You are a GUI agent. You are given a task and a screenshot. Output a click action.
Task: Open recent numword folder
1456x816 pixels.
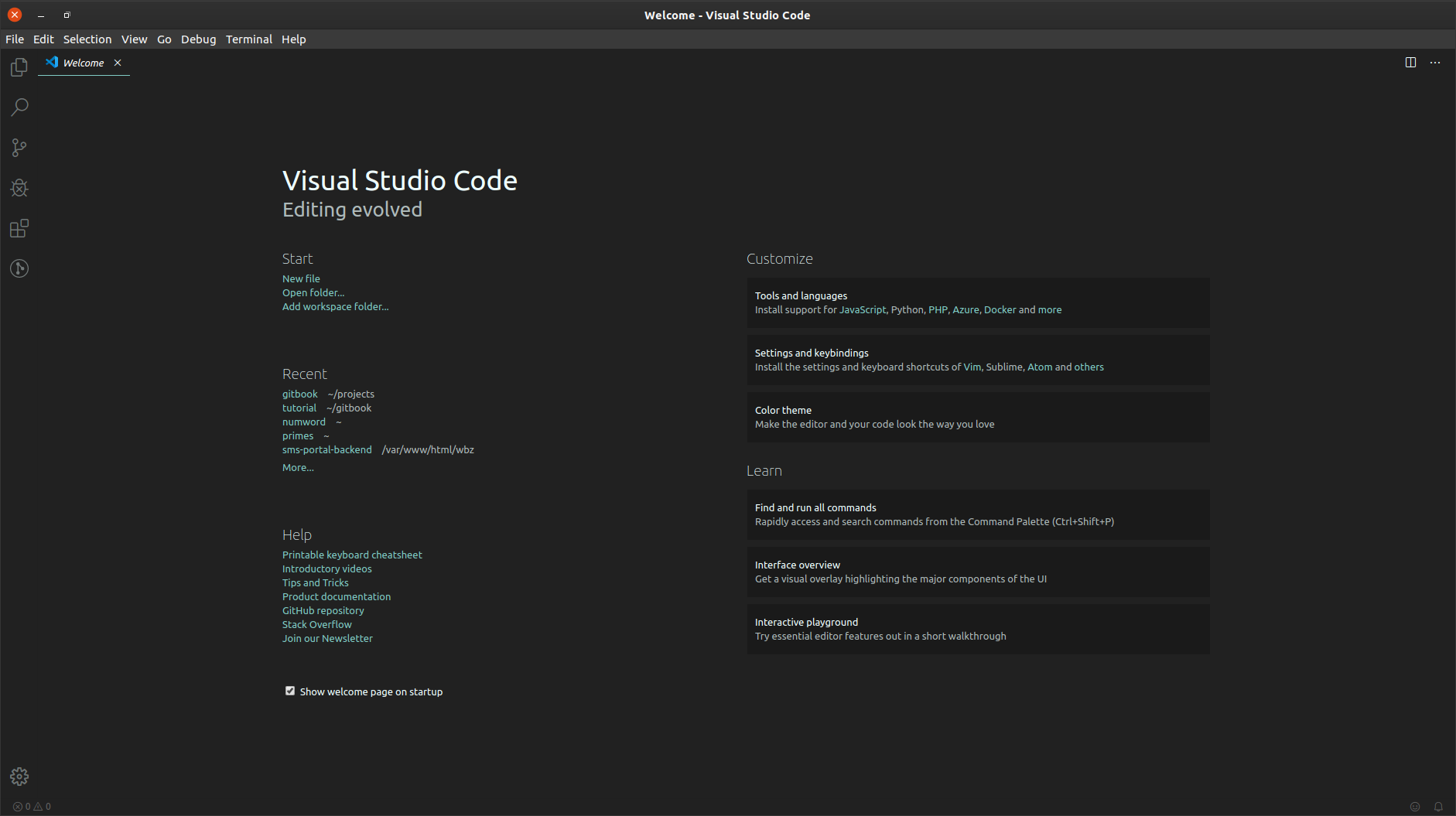(x=304, y=422)
